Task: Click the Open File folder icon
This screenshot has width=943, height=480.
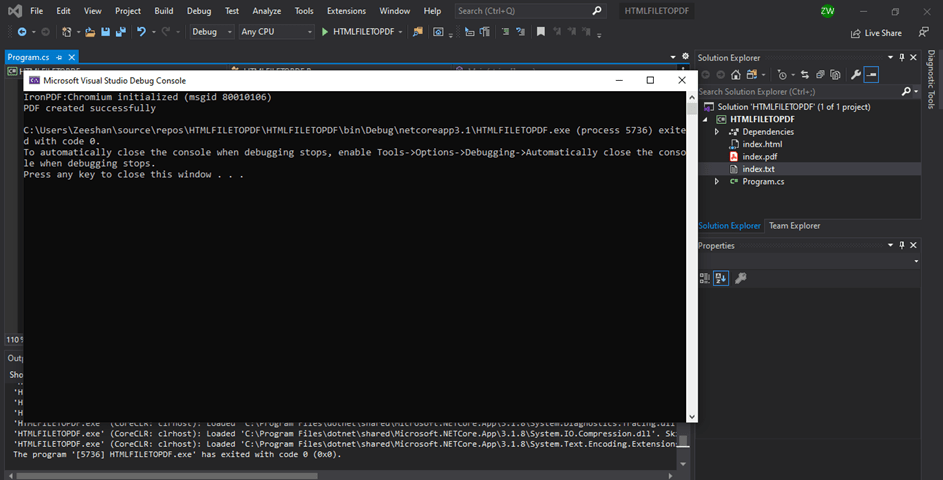Action: tap(90, 32)
